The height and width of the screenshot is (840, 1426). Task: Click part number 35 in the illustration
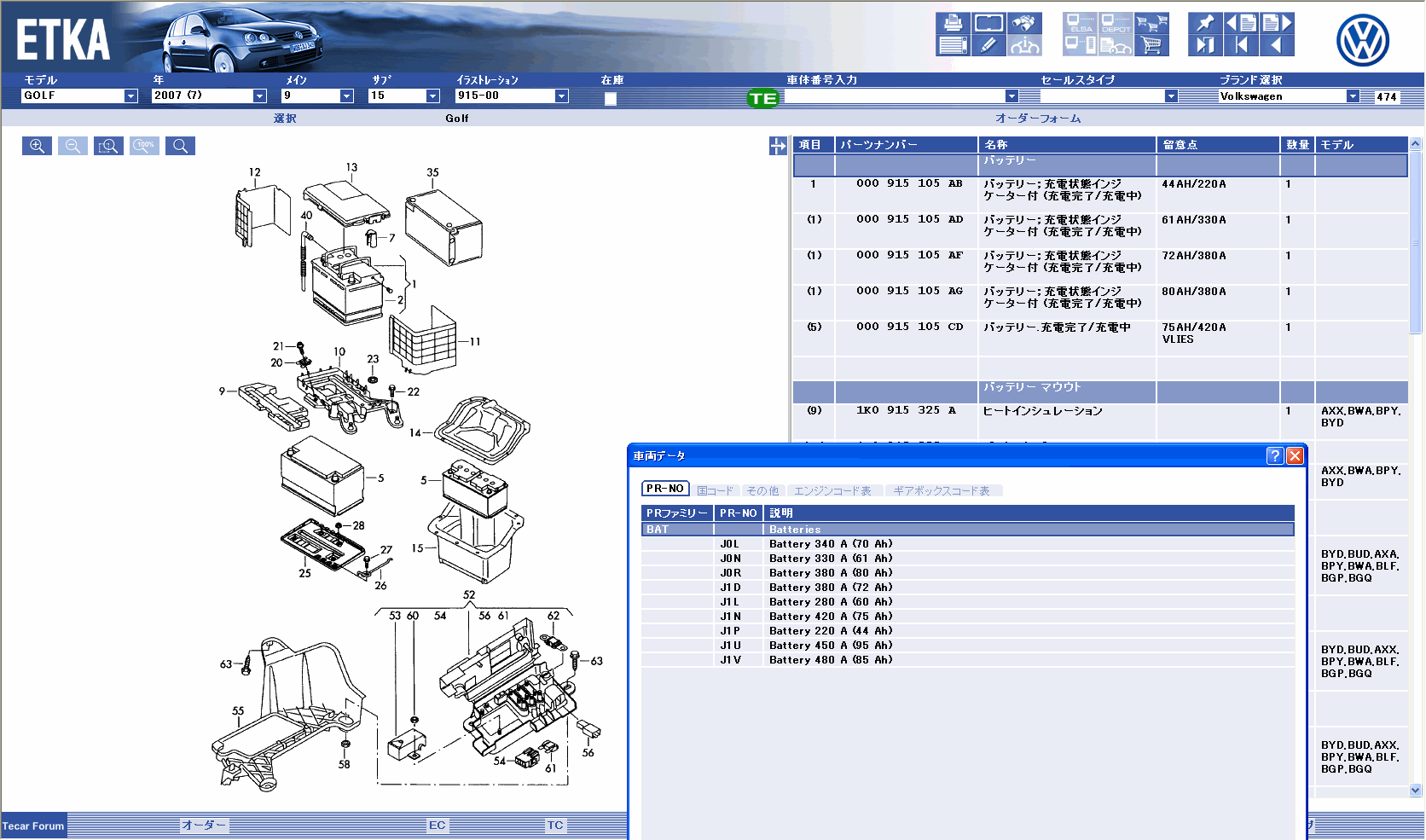pos(432,172)
